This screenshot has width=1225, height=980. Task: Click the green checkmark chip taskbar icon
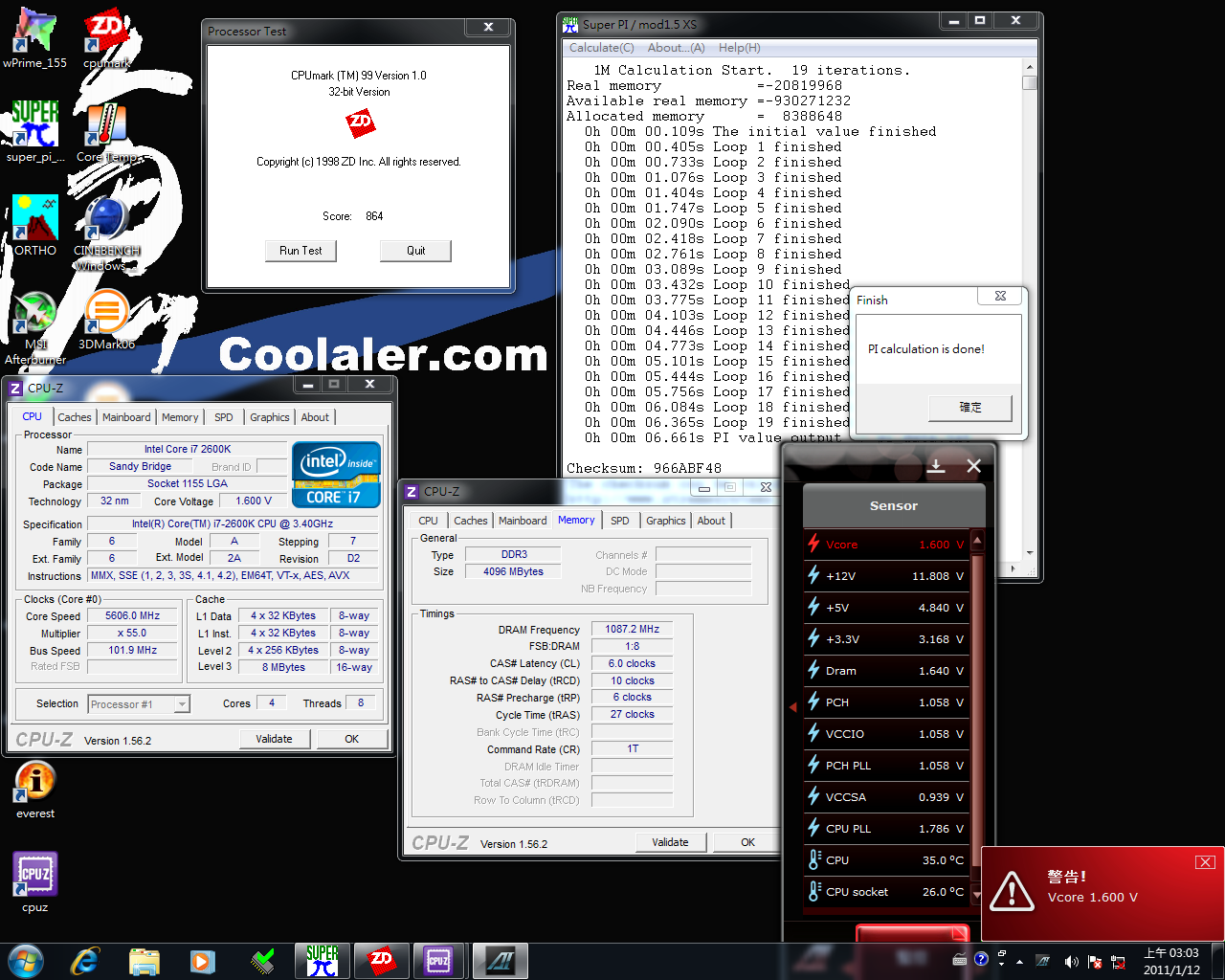(x=261, y=960)
